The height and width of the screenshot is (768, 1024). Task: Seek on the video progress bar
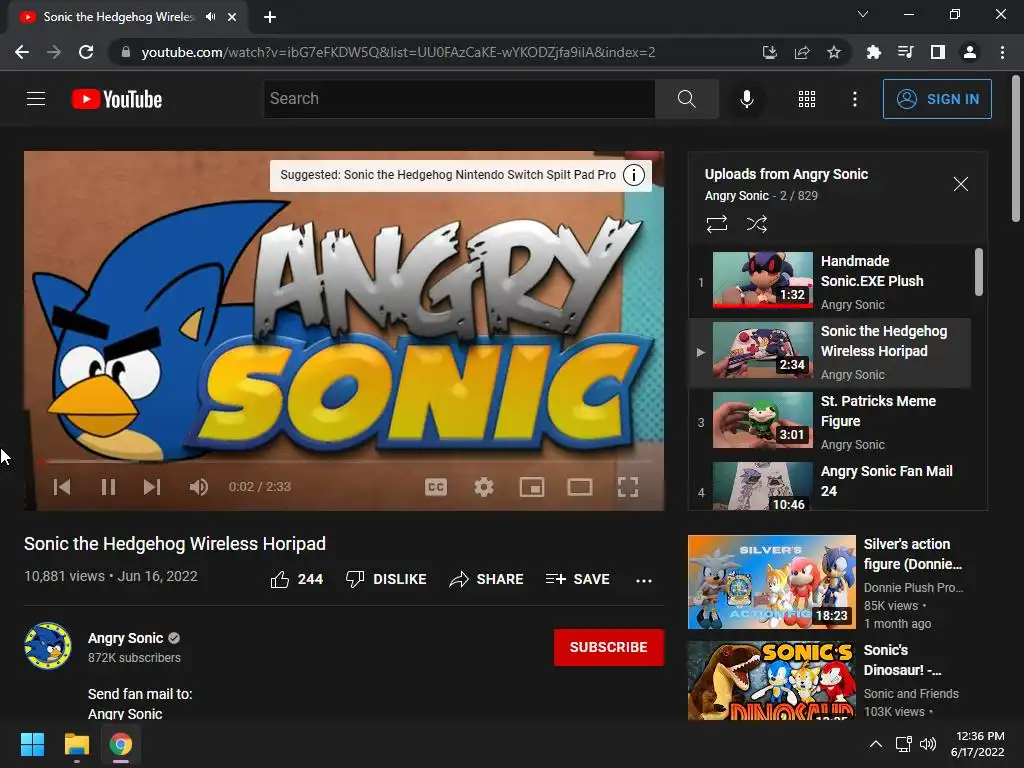(344, 462)
